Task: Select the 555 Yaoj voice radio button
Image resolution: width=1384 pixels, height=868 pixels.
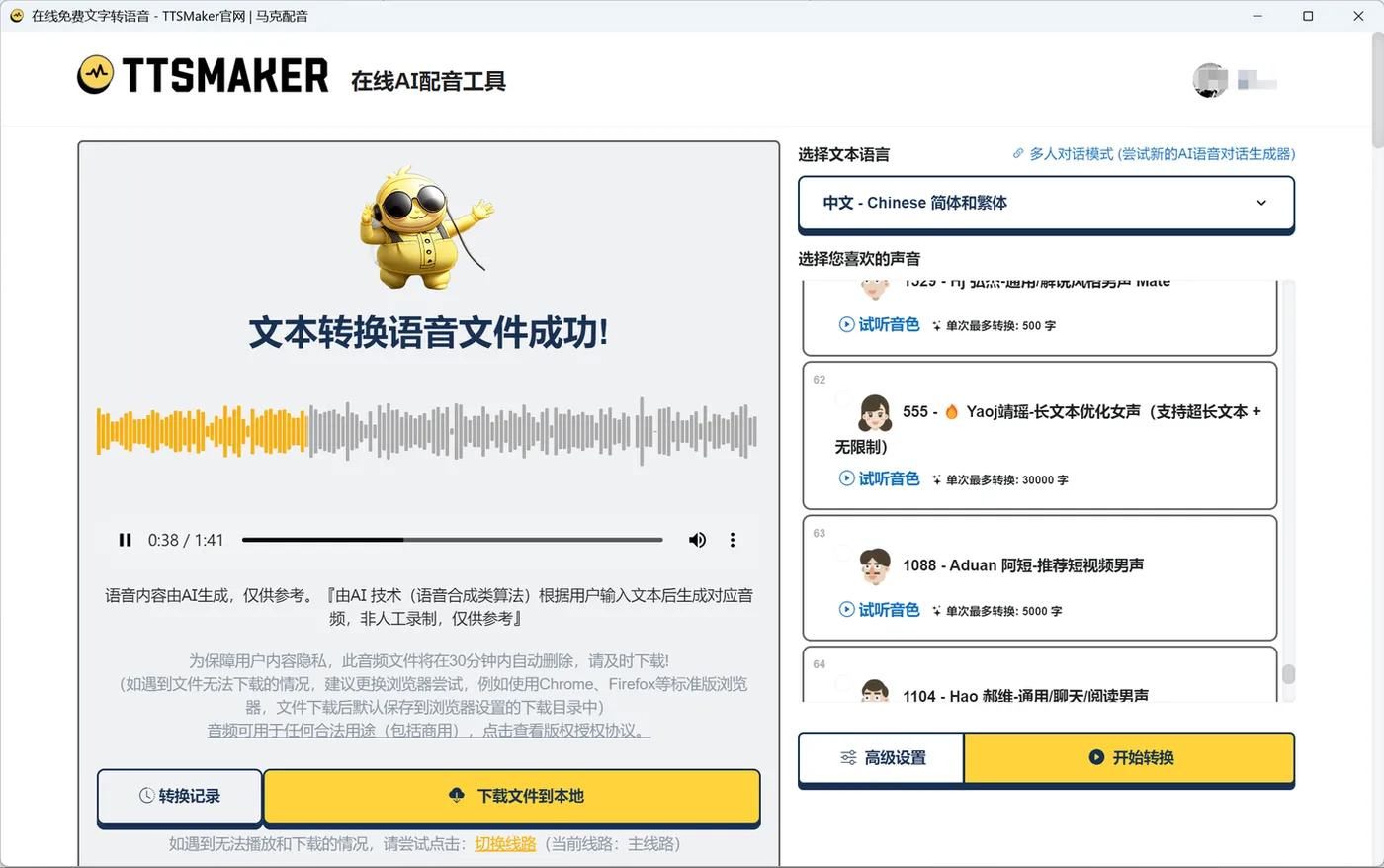Action: tap(842, 398)
